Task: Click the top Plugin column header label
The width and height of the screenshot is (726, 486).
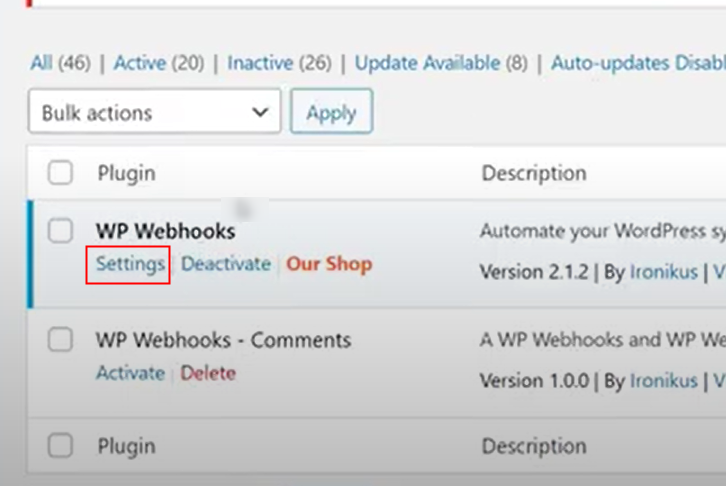Action: 126,174
